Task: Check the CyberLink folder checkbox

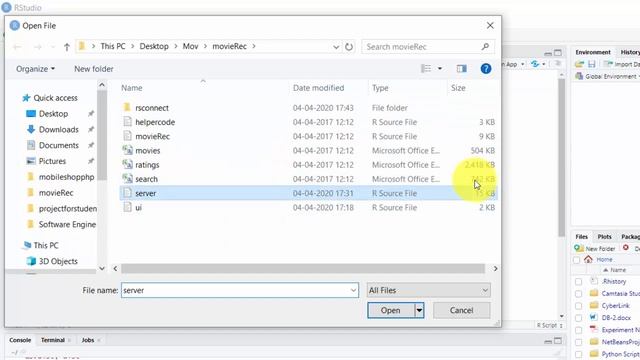Action: tap(578, 306)
